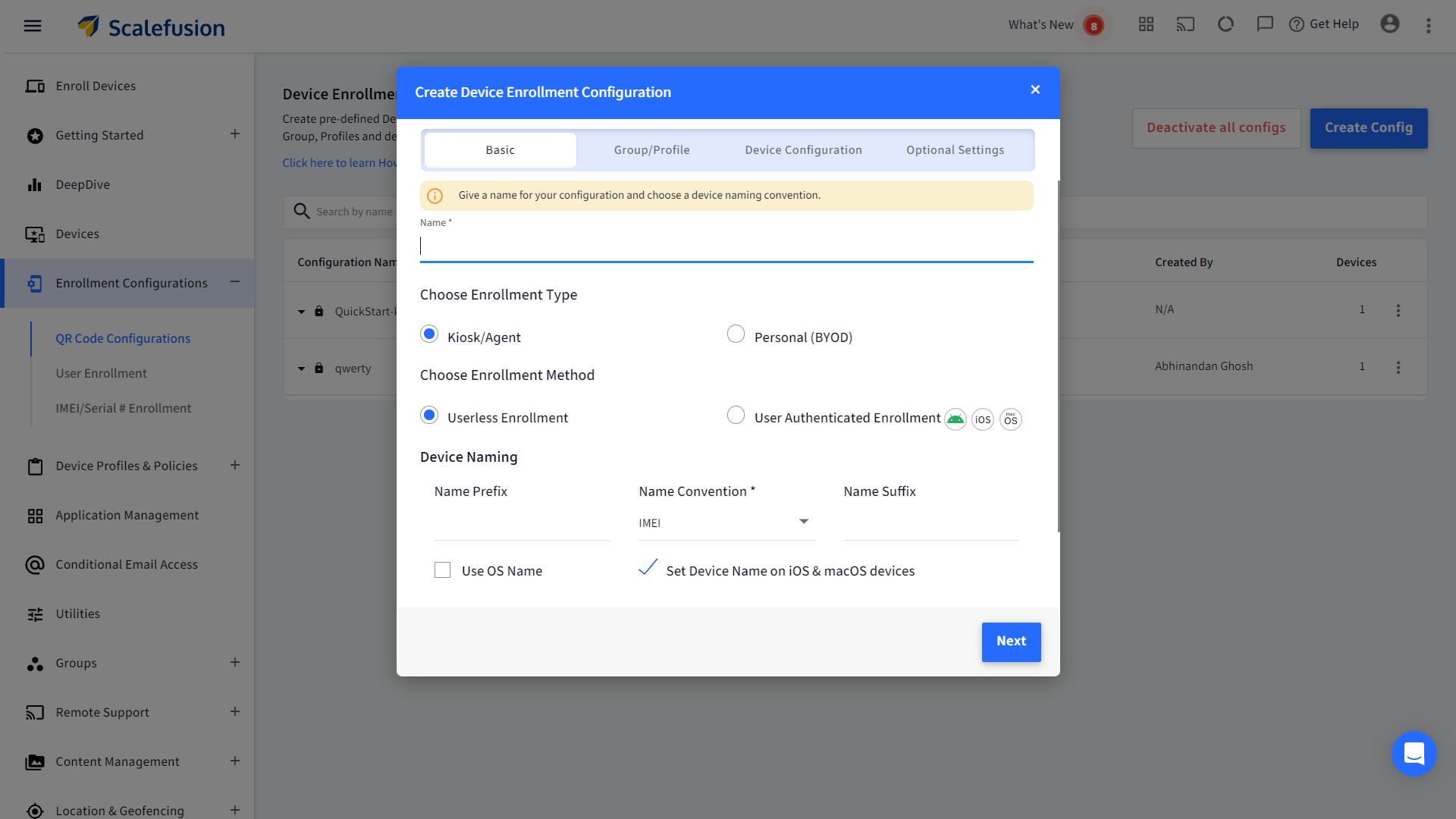1456x819 pixels.
Task: Open the Group/Profile tab
Action: (x=651, y=149)
